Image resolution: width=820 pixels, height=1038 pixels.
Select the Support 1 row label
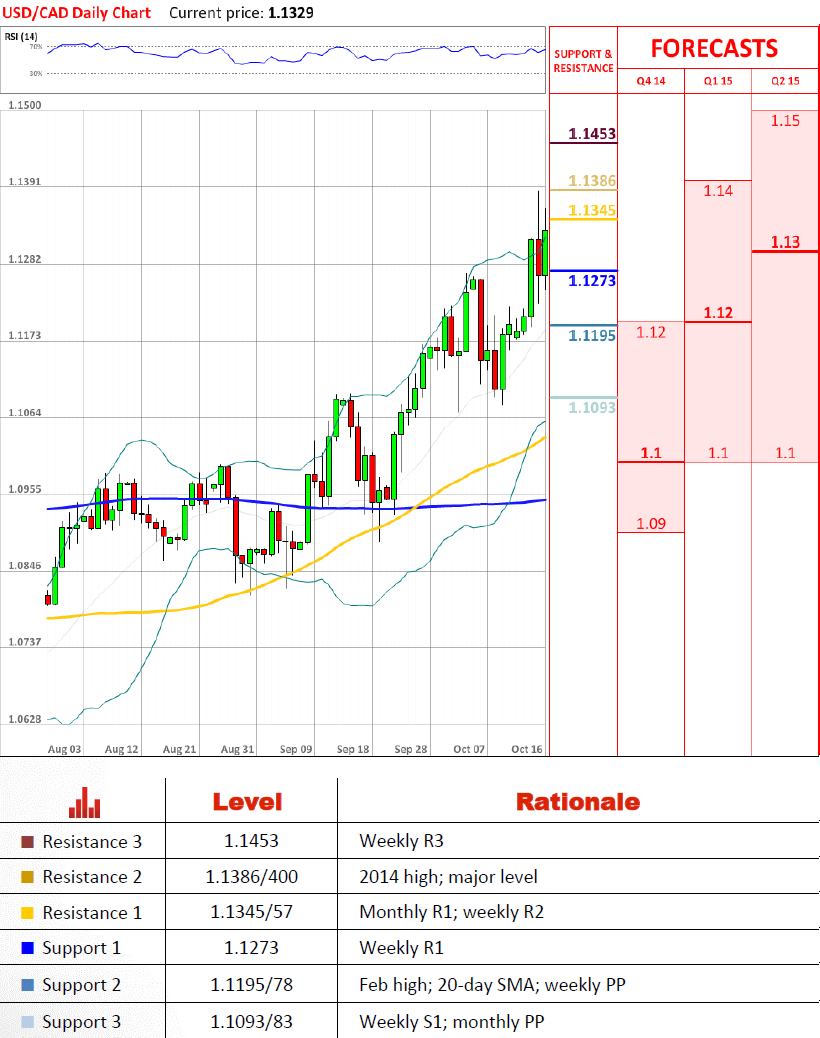pyautogui.click(x=81, y=948)
